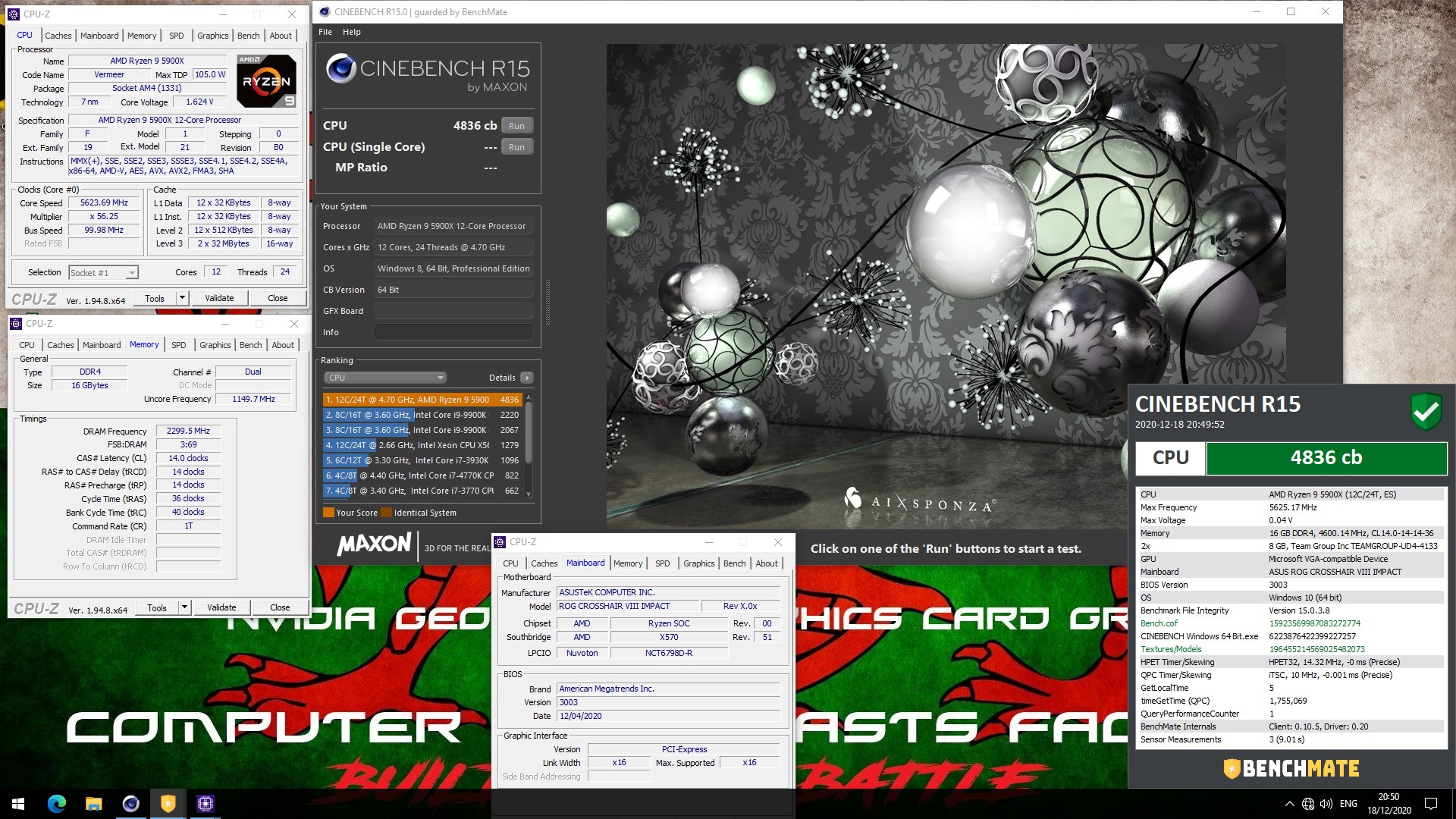Viewport: 1456px width, 819px height.
Task: Select Cinebench icon on the taskbar
Action: click(130, 804)
